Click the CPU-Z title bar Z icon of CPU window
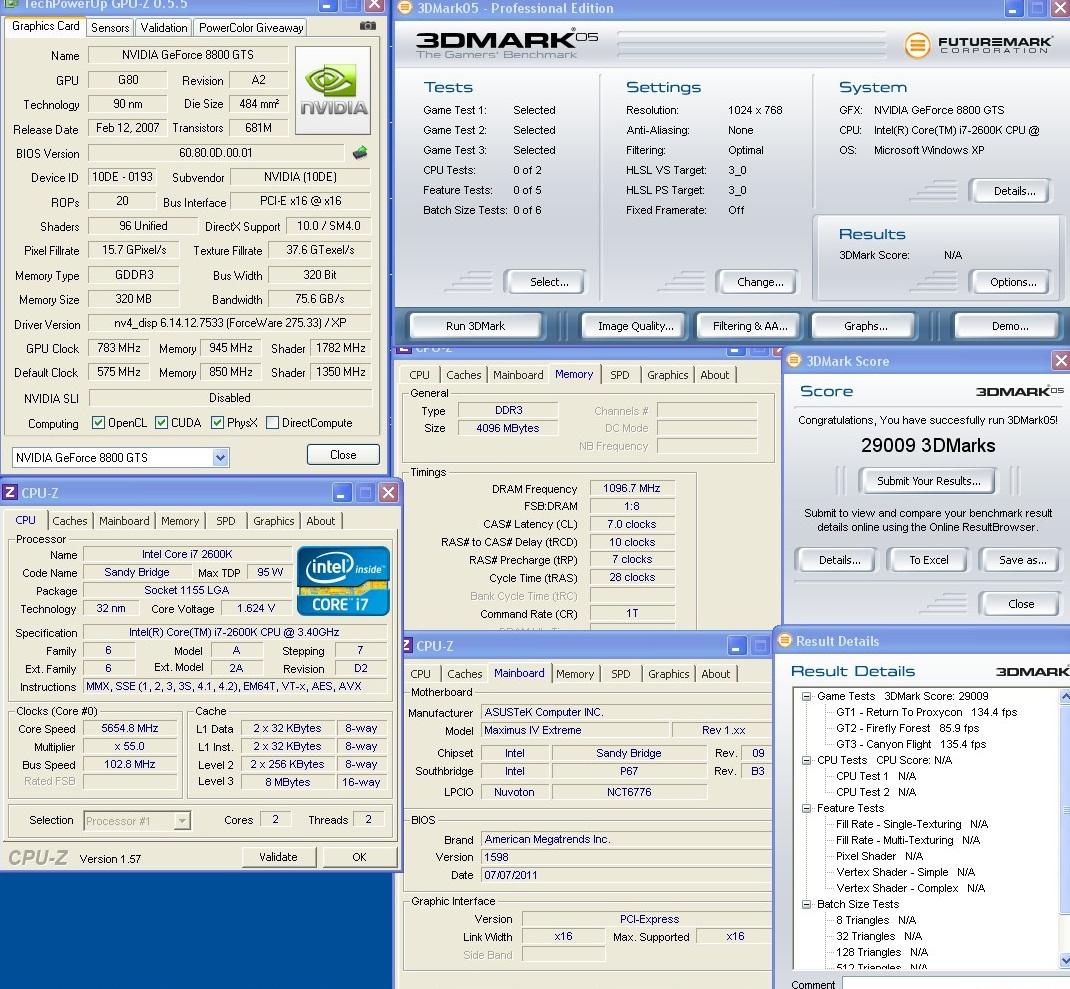 coord(10,492)
